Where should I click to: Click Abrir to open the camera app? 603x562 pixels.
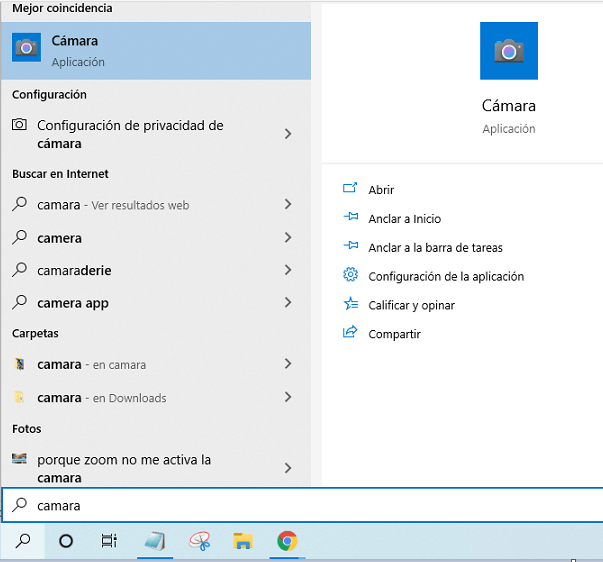[x=381, y=190]
